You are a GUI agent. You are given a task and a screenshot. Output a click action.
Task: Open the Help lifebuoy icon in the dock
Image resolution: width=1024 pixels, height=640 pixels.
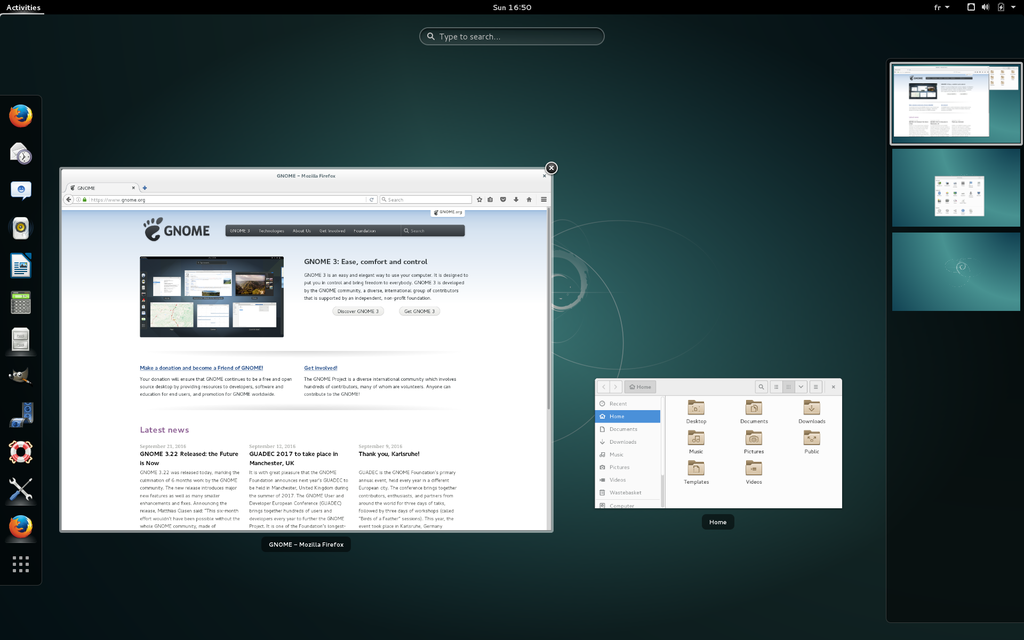pos(21,452)
